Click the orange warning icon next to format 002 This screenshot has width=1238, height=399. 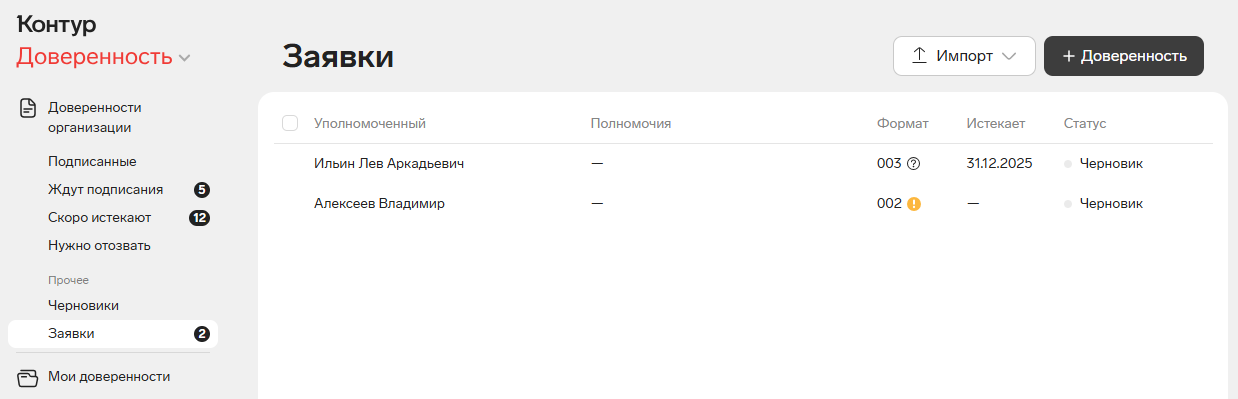(x=914, y=203)
